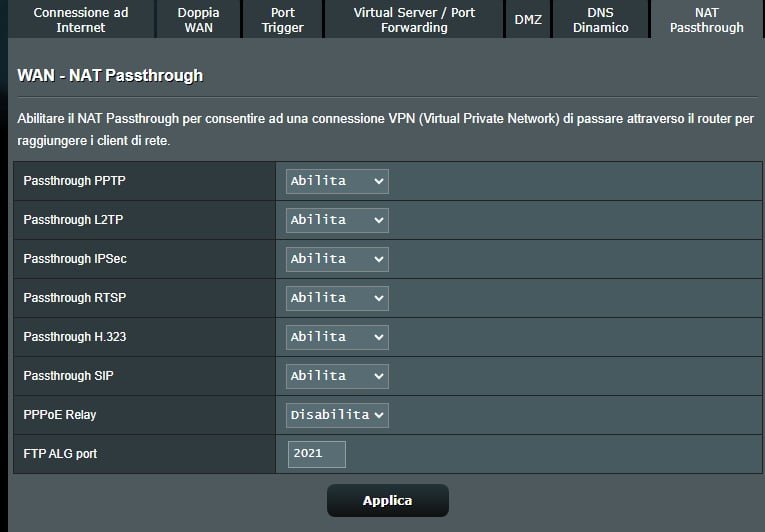The image size is (765, 532).
Task: Click the Passthrough PPTP row label
Action: 75,181
